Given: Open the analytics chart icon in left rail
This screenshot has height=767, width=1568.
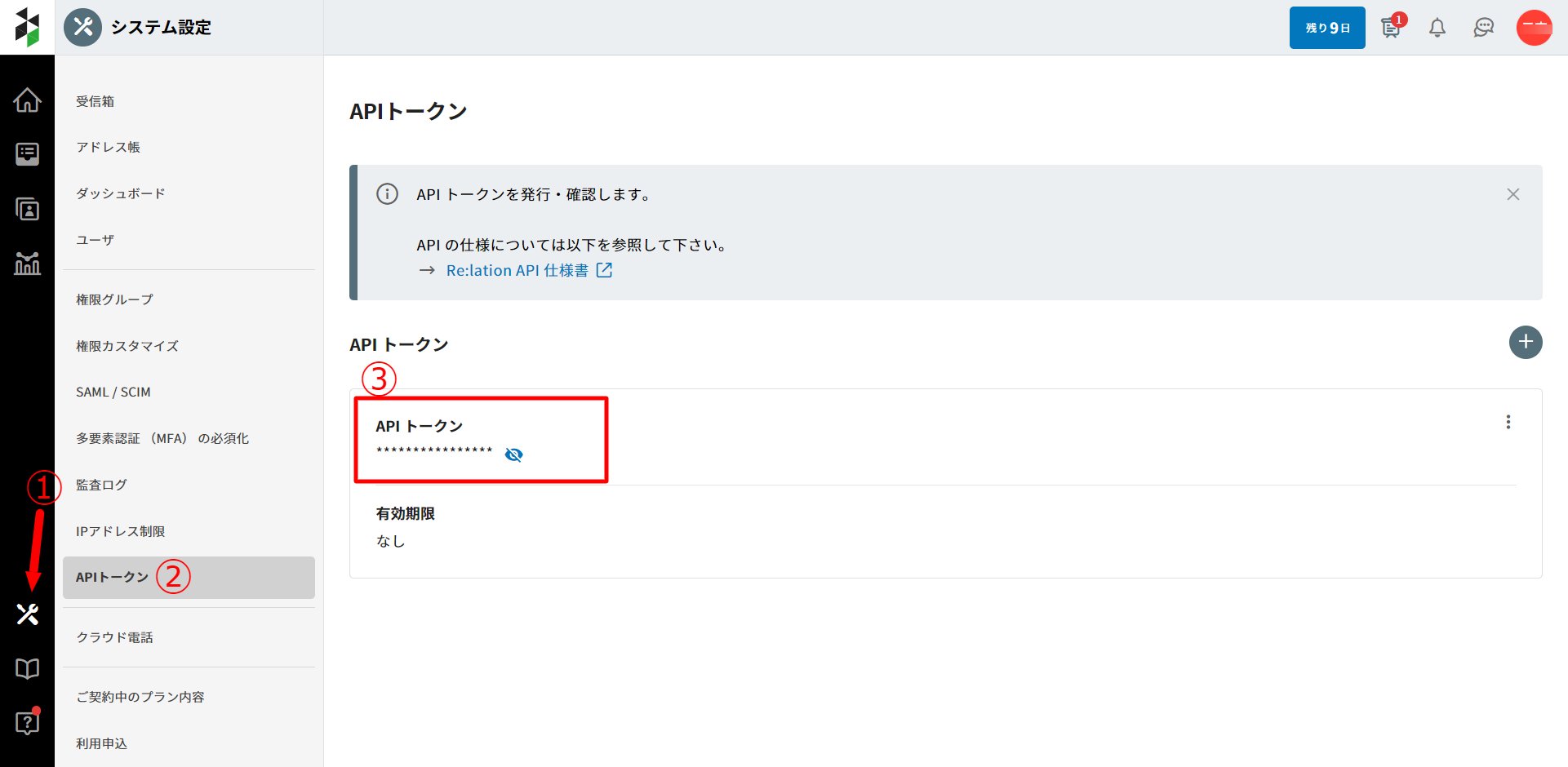Looking at the screenshot, I should click(x=27, y=263).
